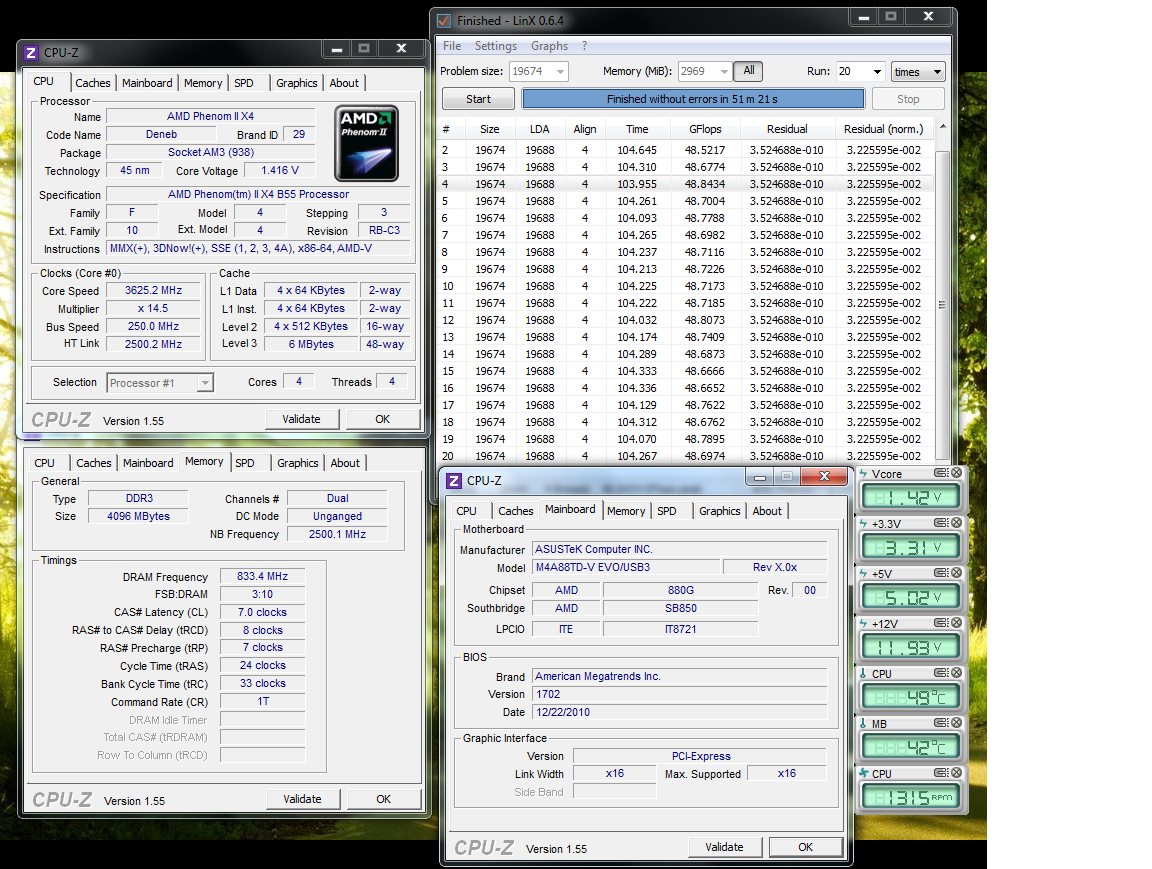The width and height of the screenshot is (1152, 869).
Task: Close the +12V sensor gadget
Action: tap(957, 623)
